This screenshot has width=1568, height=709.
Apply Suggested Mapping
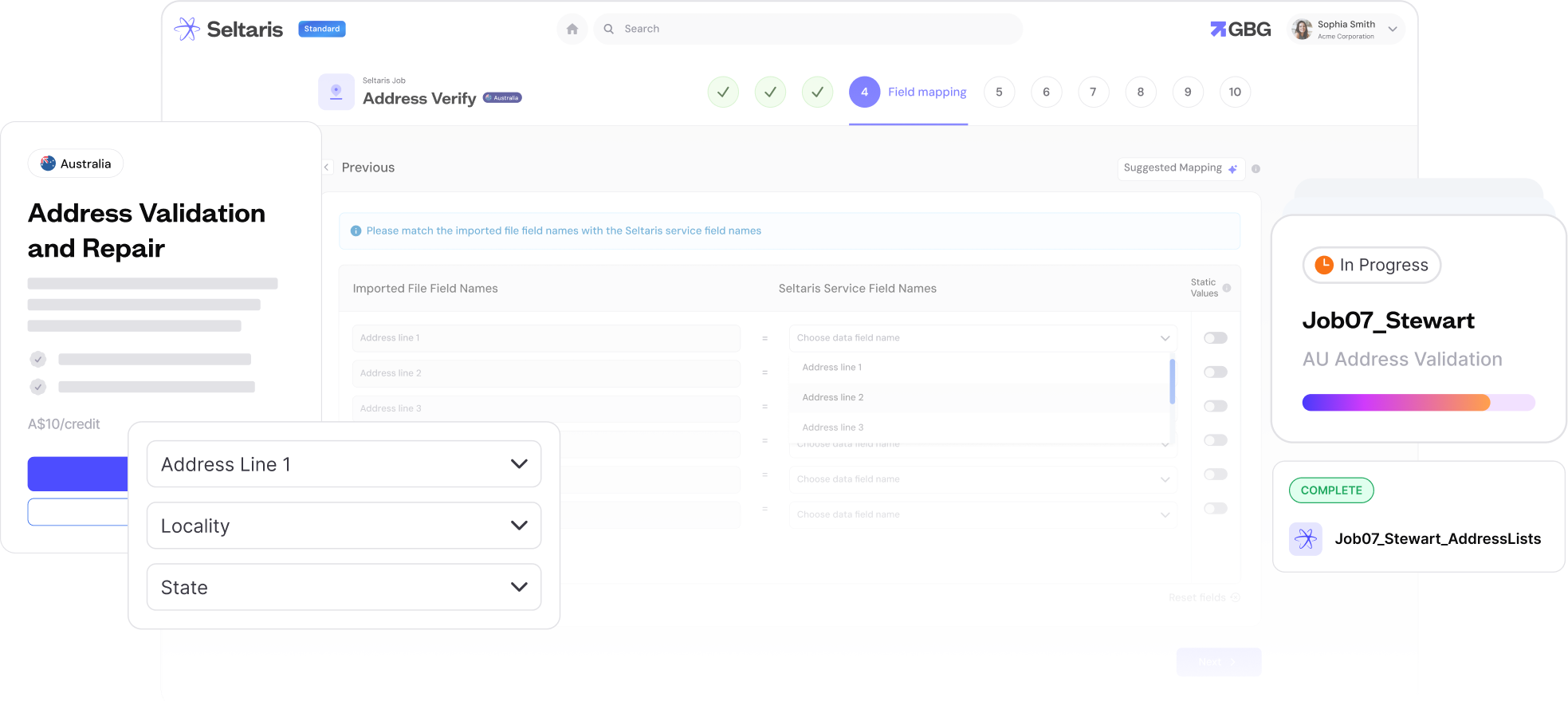[1181, 168]
